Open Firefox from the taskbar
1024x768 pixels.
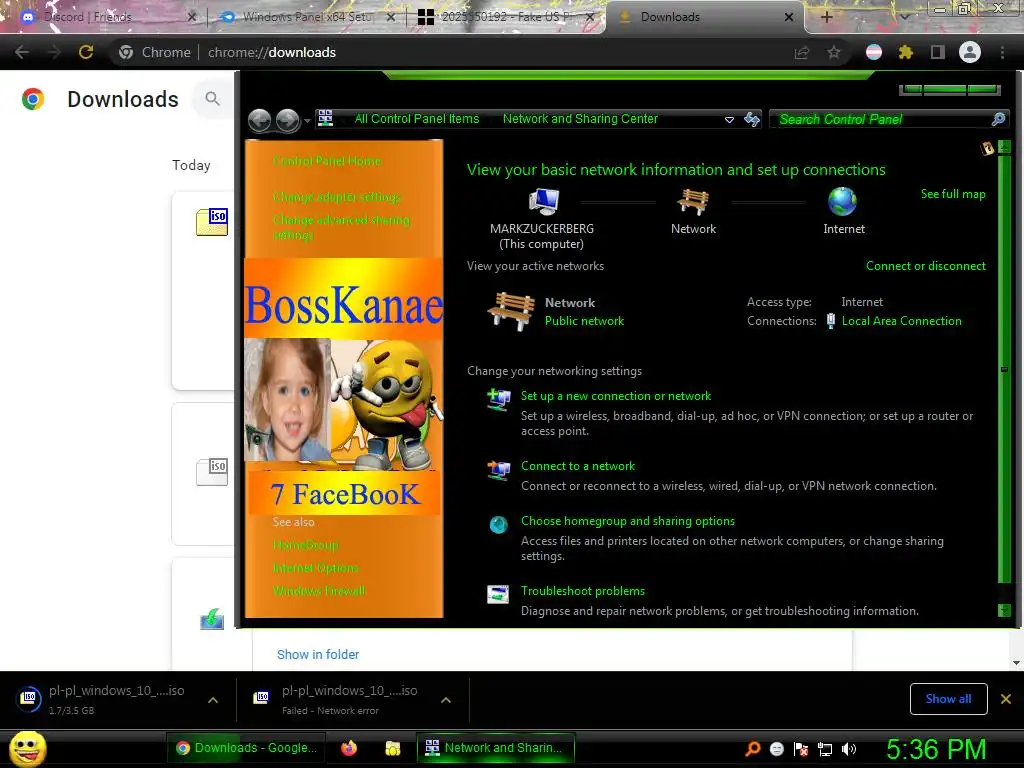[349, 748]
